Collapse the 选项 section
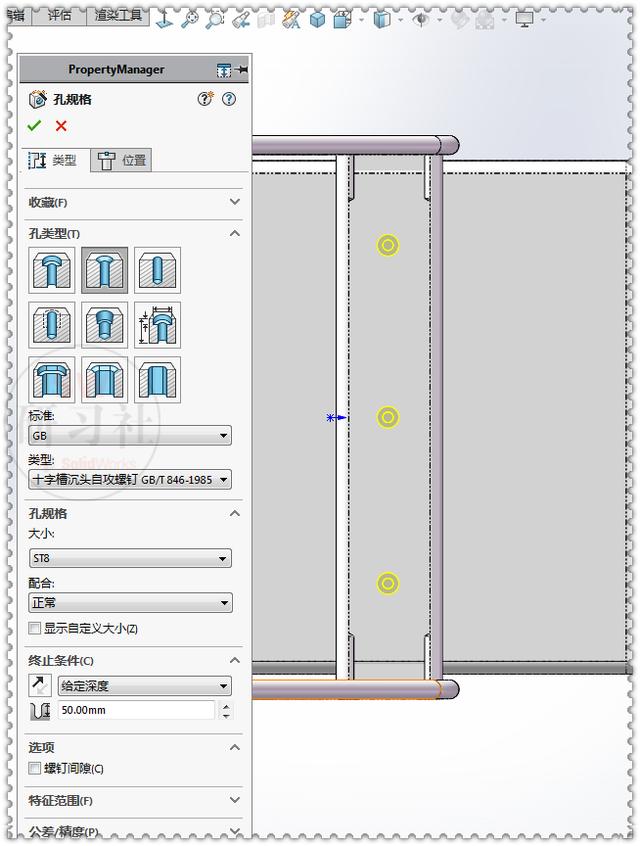 coord(235,747)
